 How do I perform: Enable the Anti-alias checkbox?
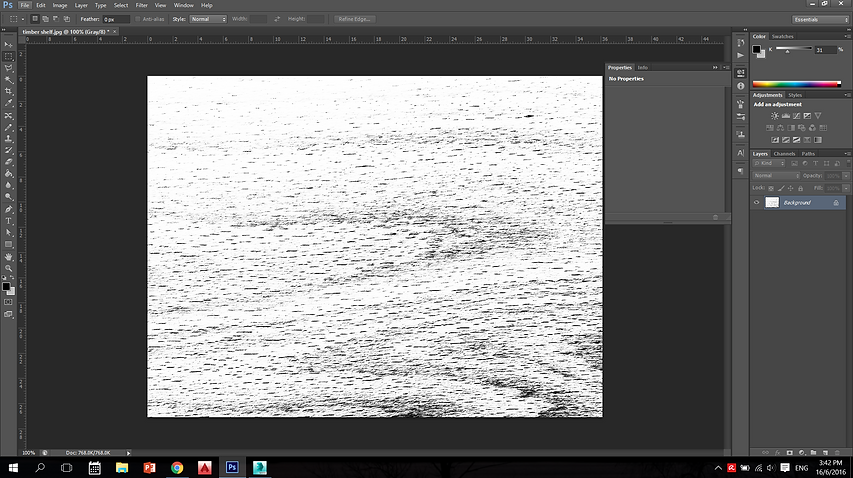138,19
